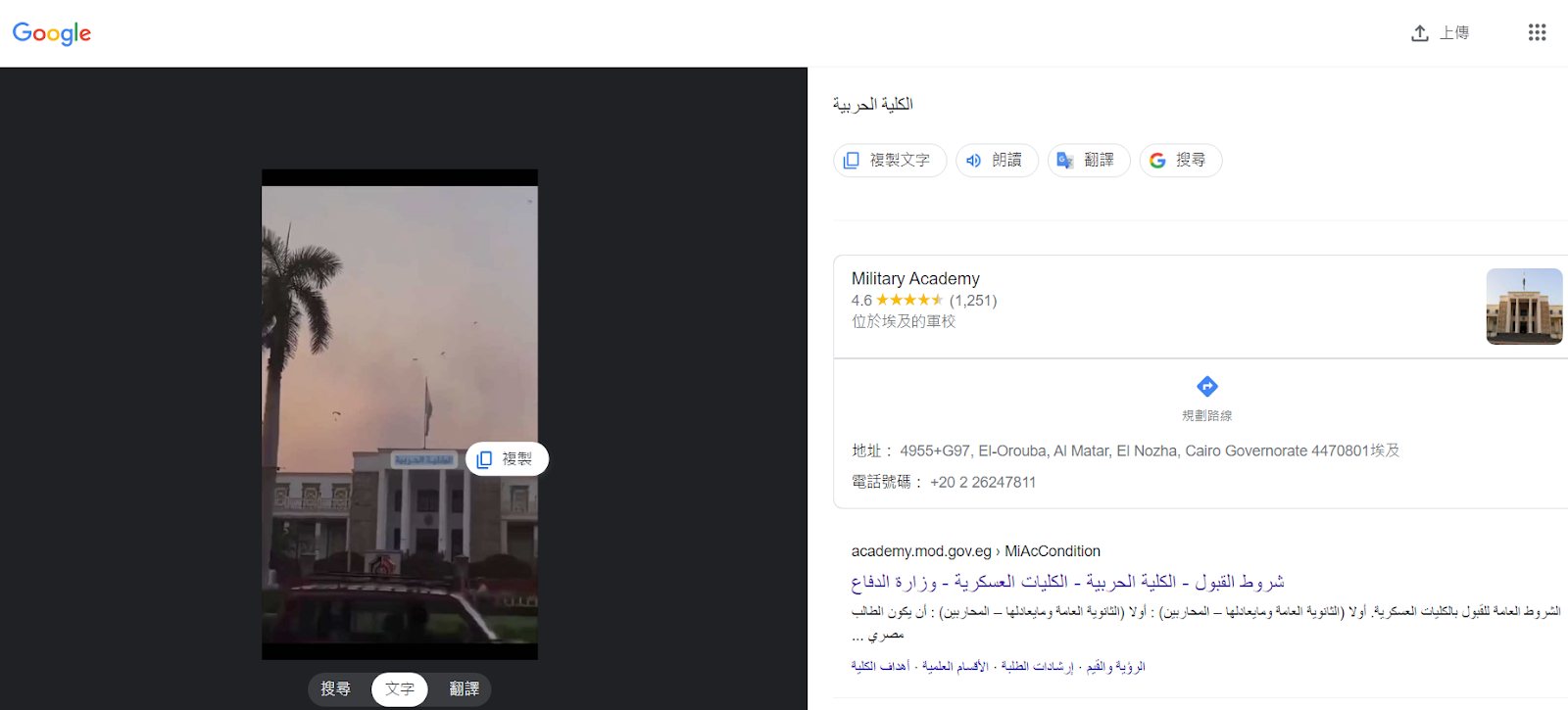This screenshot has height=710, width=1568.
Task: Open the Military Academy building thumbnail
Action: (x=1524, y=307)
